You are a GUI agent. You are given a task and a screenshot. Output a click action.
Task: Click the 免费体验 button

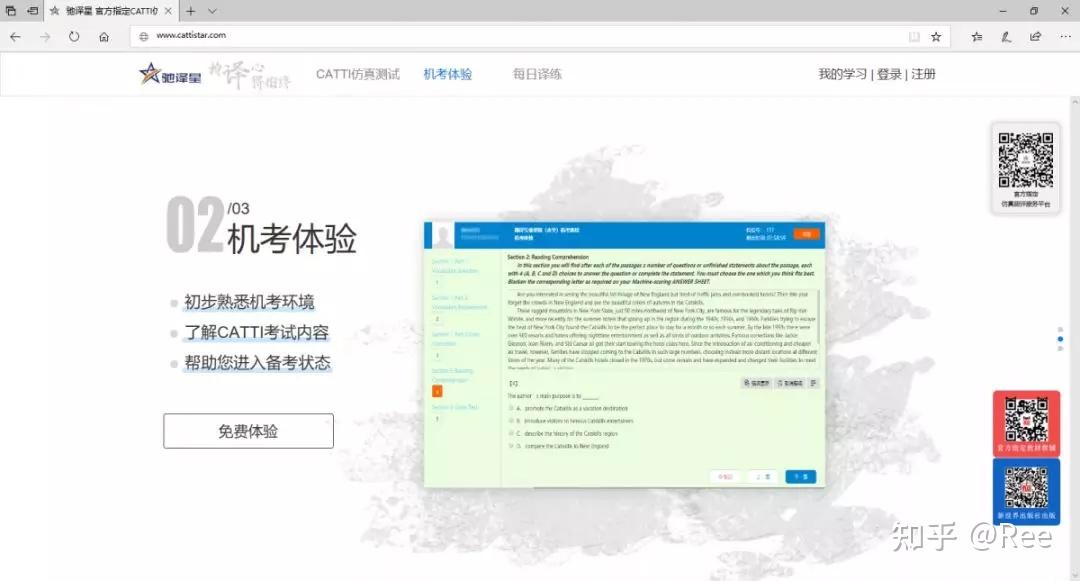tap(247, 430)
